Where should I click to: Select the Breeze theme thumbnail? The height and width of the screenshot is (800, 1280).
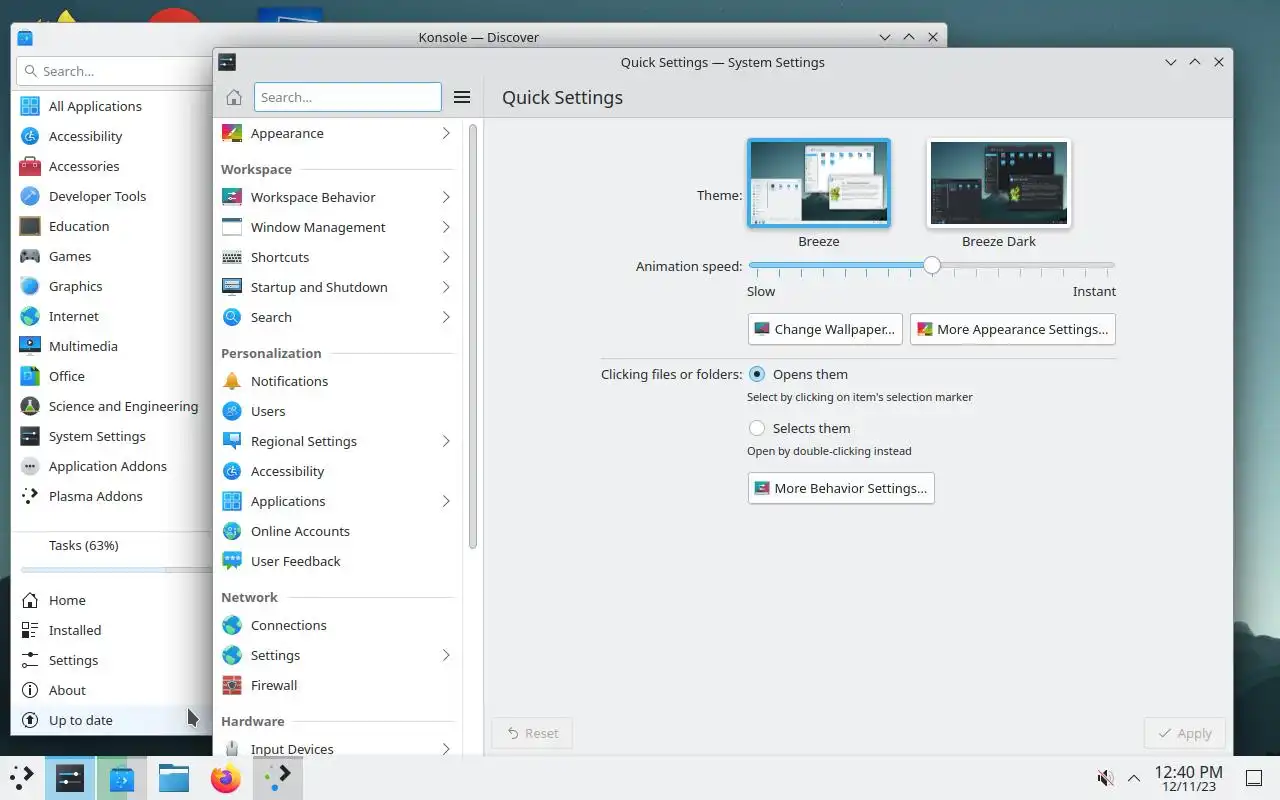[819, 183]
